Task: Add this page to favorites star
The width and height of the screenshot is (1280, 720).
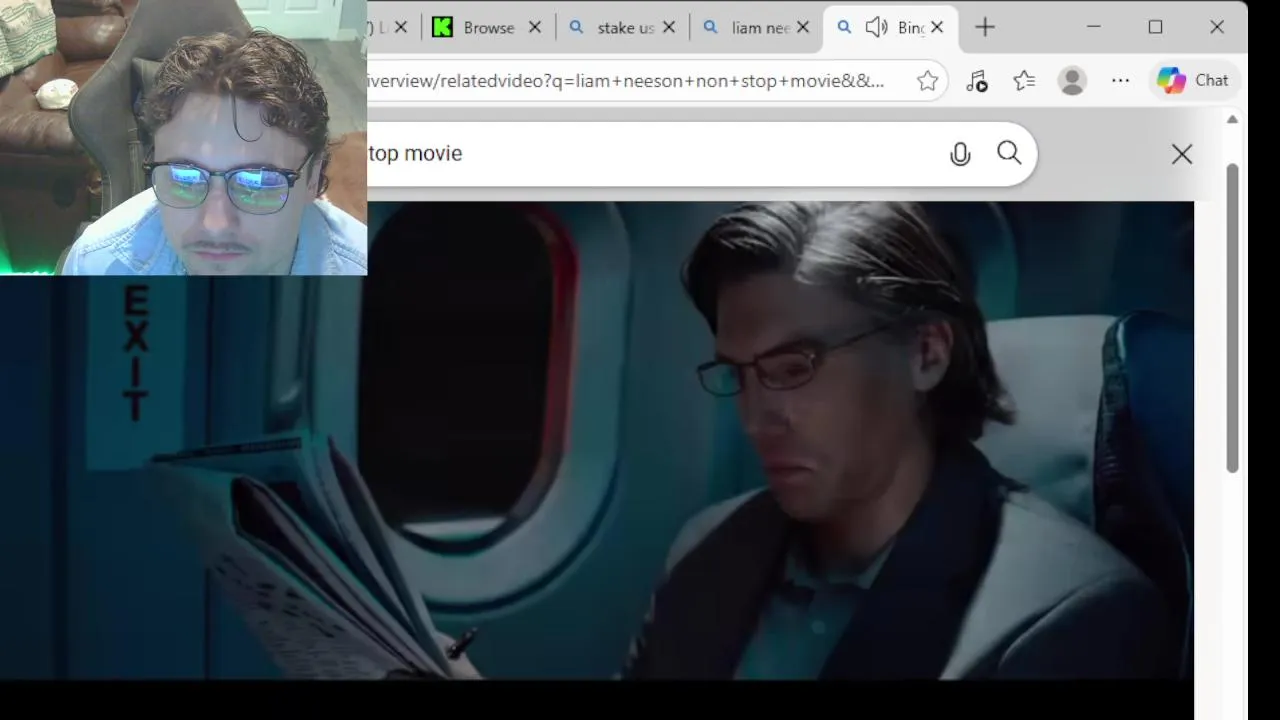Action: (928, 81)
